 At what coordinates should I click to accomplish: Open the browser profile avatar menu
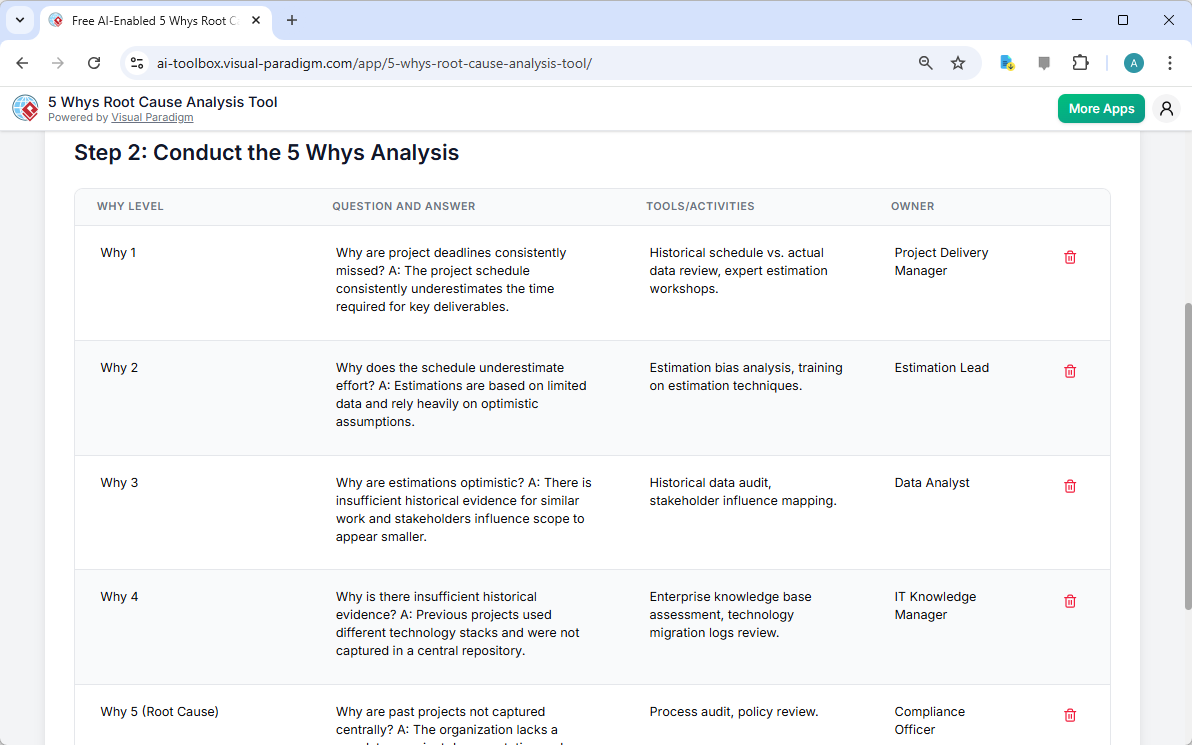click(1133, 62)
